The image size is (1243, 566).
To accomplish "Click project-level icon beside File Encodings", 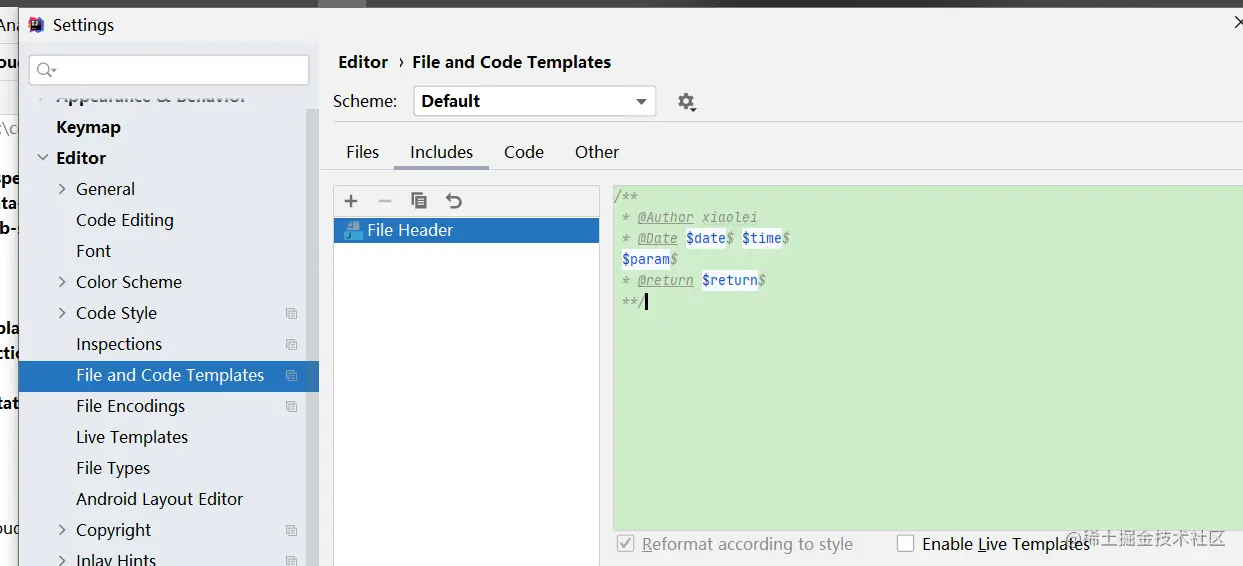I will 291,406.
